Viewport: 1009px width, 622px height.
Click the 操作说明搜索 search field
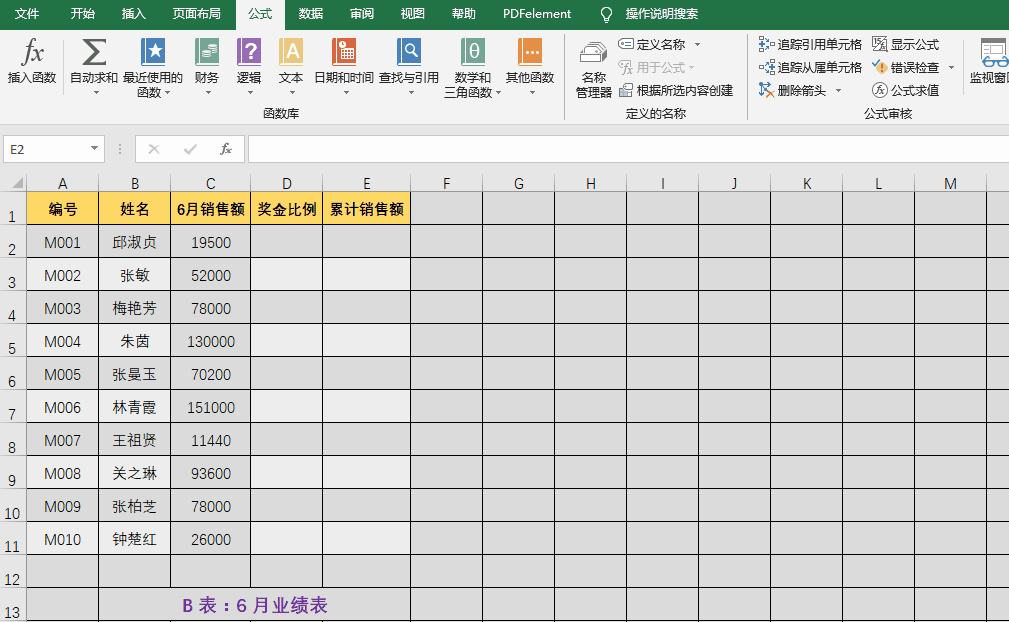[x=662, y=14]
